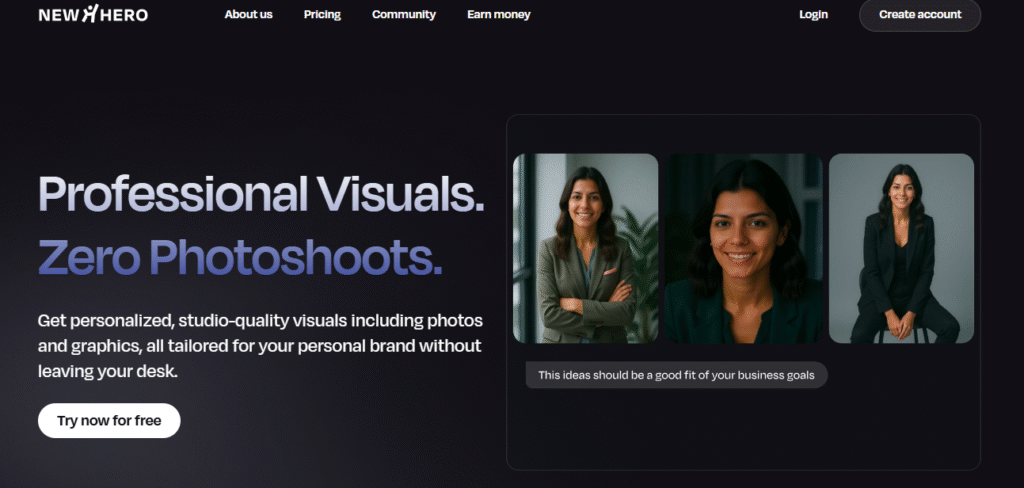This screenshot has width=1024, height=488.
Task: Choose the seated black suit portrait
Action: click(x=901, y=248)
